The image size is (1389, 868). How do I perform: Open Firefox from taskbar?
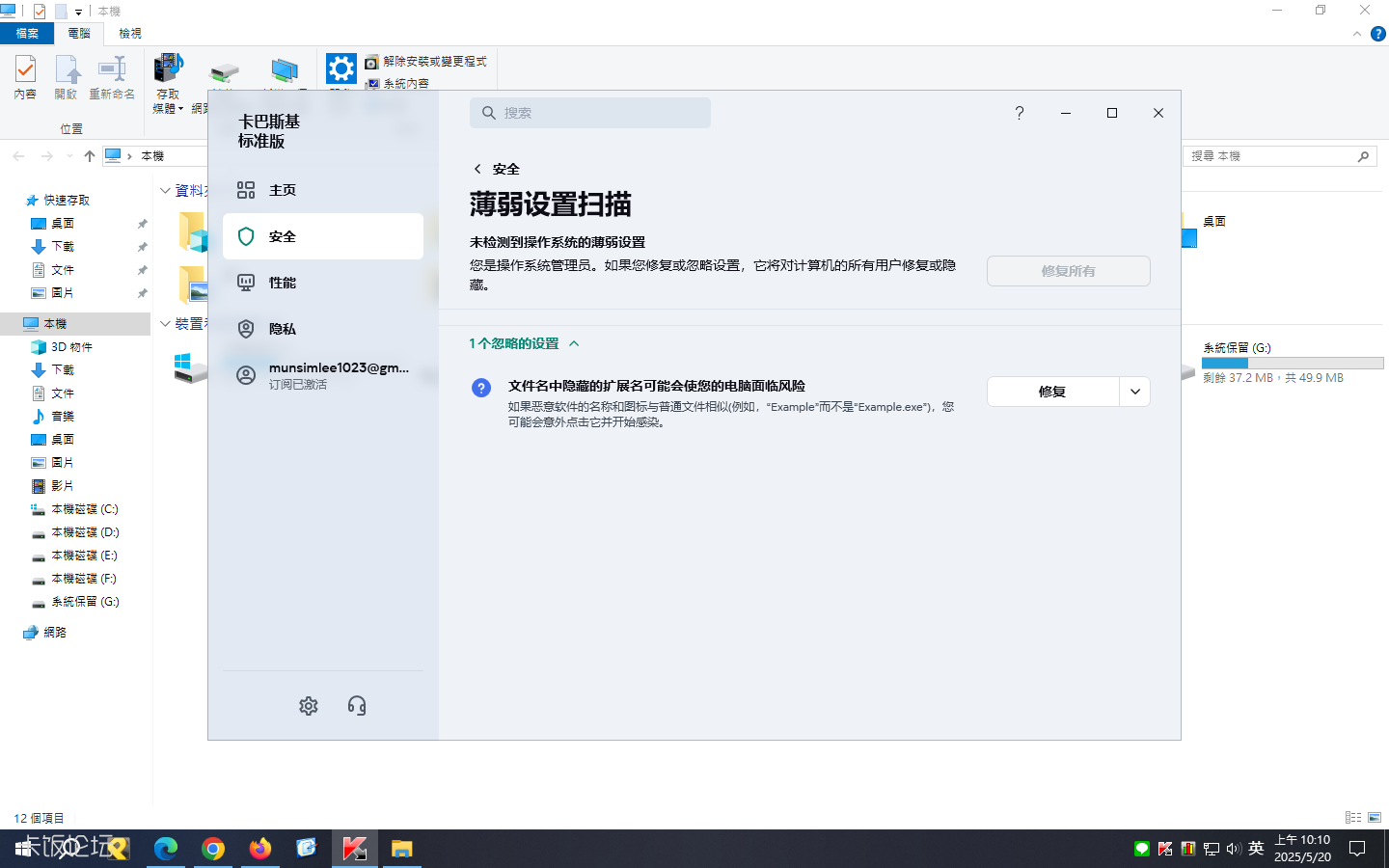260,849
